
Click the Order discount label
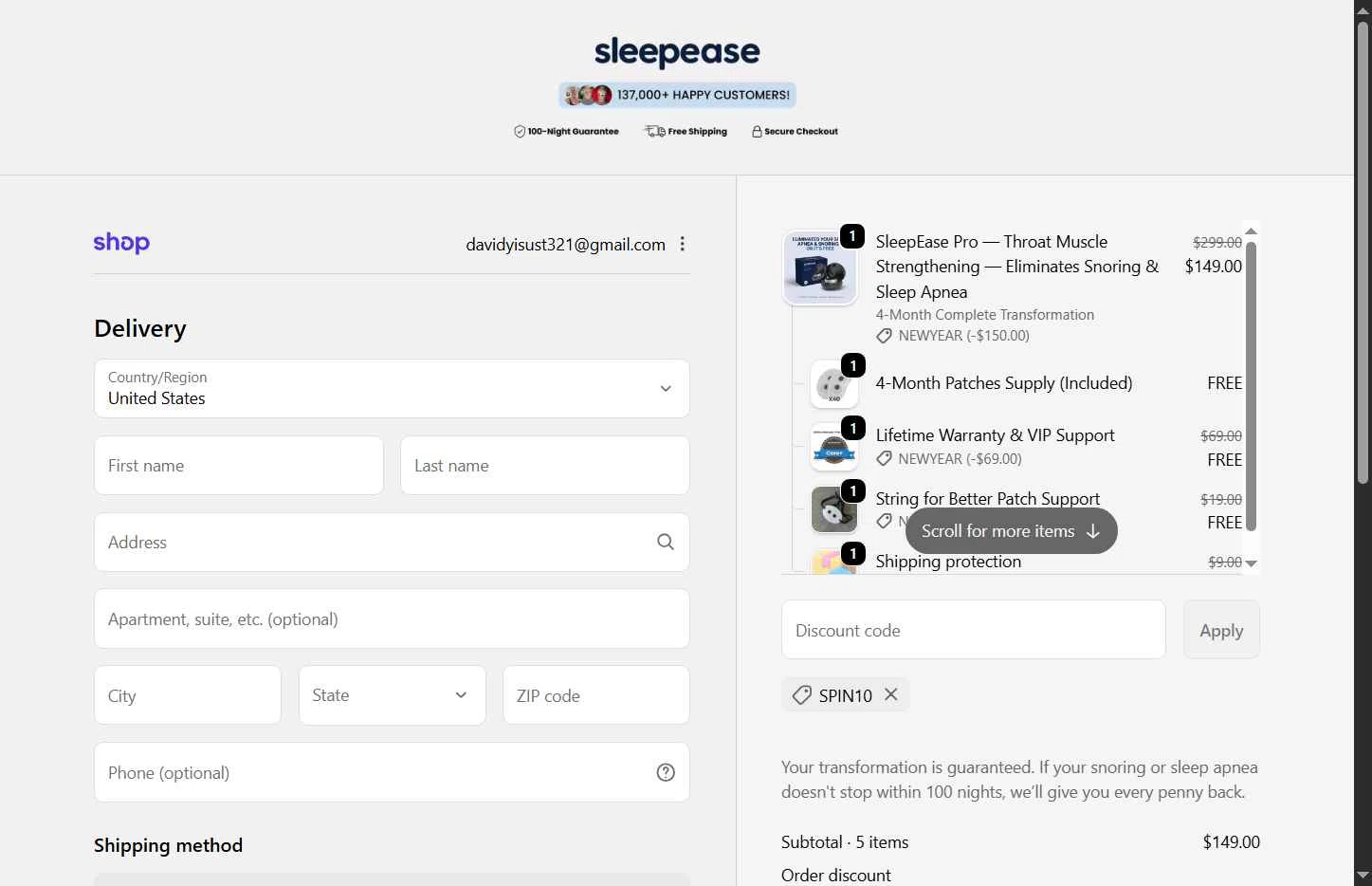point(836,876)
